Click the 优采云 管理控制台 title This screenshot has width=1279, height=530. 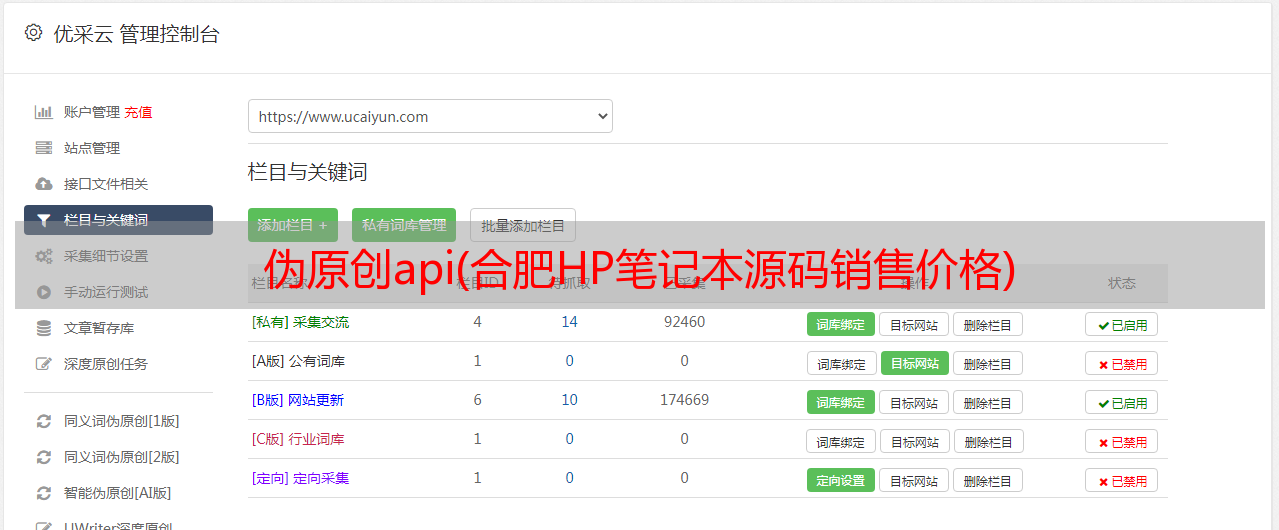coord(136,33)
